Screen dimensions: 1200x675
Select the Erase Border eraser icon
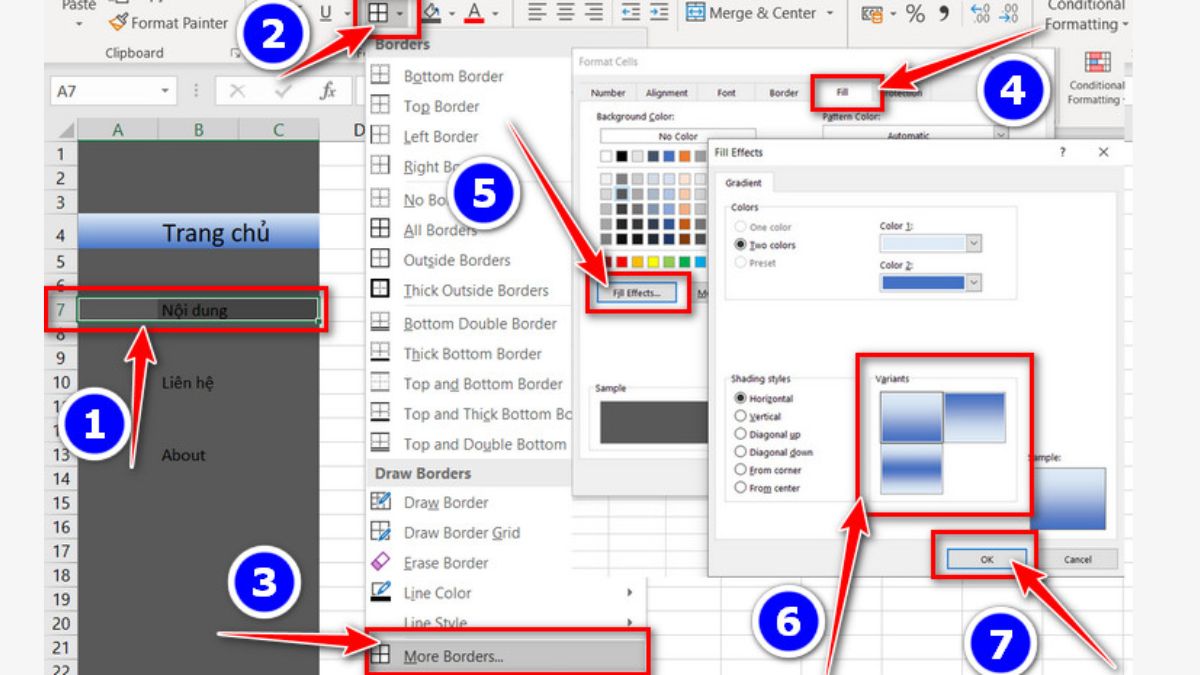coord(381,563)
